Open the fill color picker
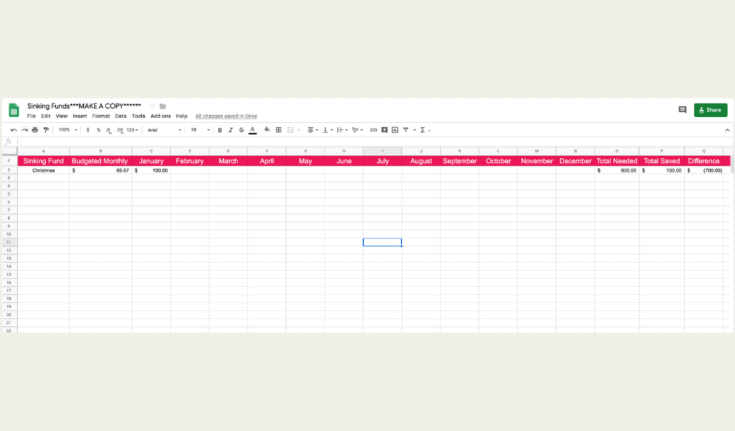Viewport: 735px width, 431px height. pyautogui.click(x=267, y=130)
